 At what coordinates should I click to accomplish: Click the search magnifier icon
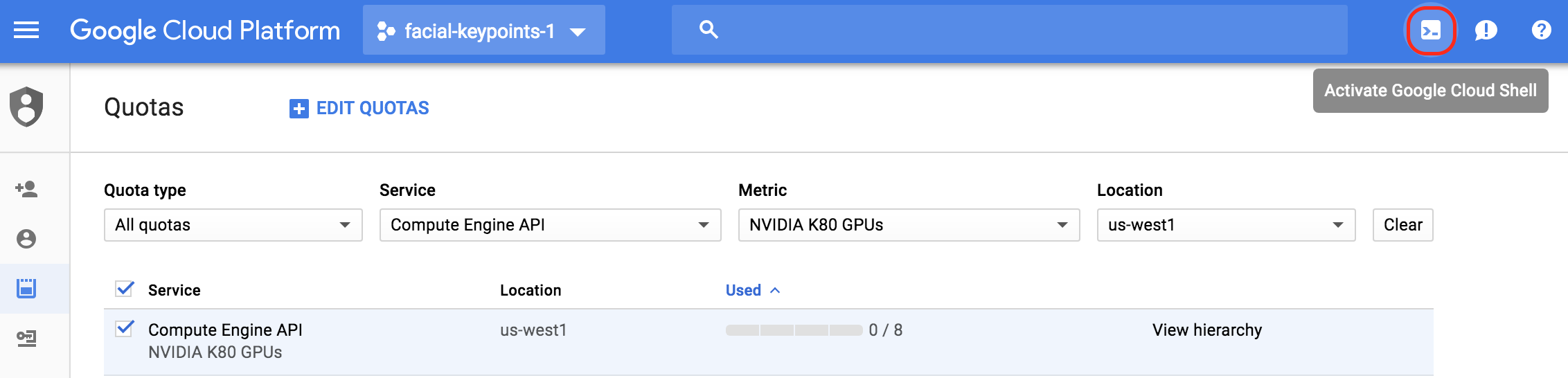pos(709,30)
